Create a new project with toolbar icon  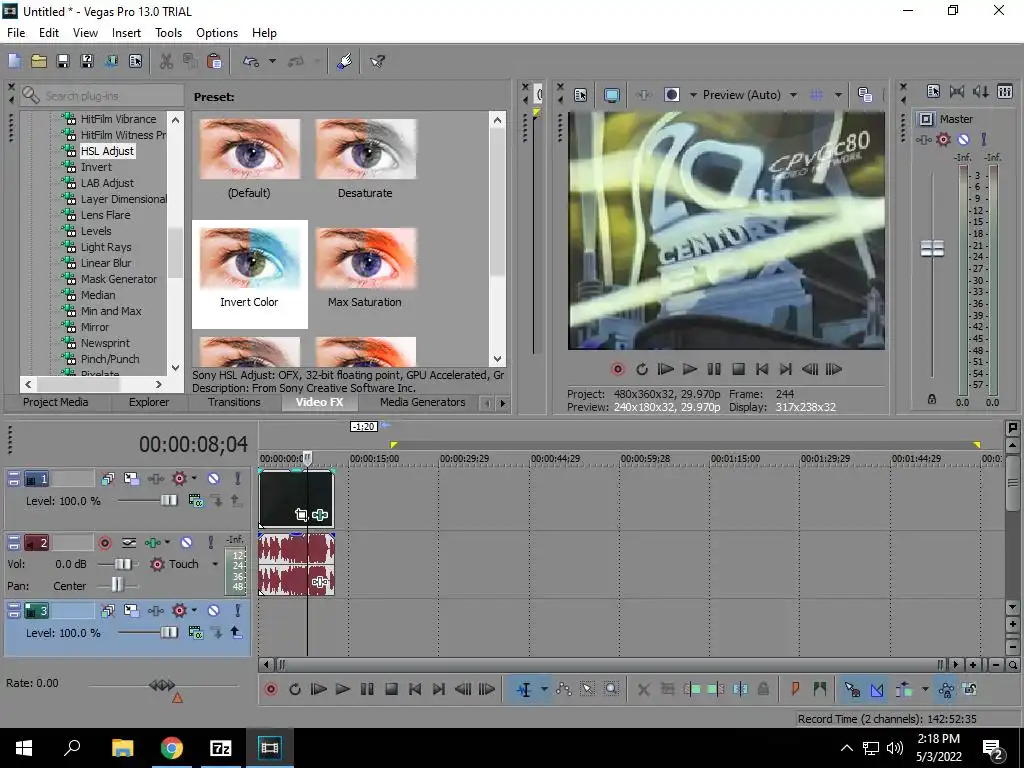(x=14, y=61)
